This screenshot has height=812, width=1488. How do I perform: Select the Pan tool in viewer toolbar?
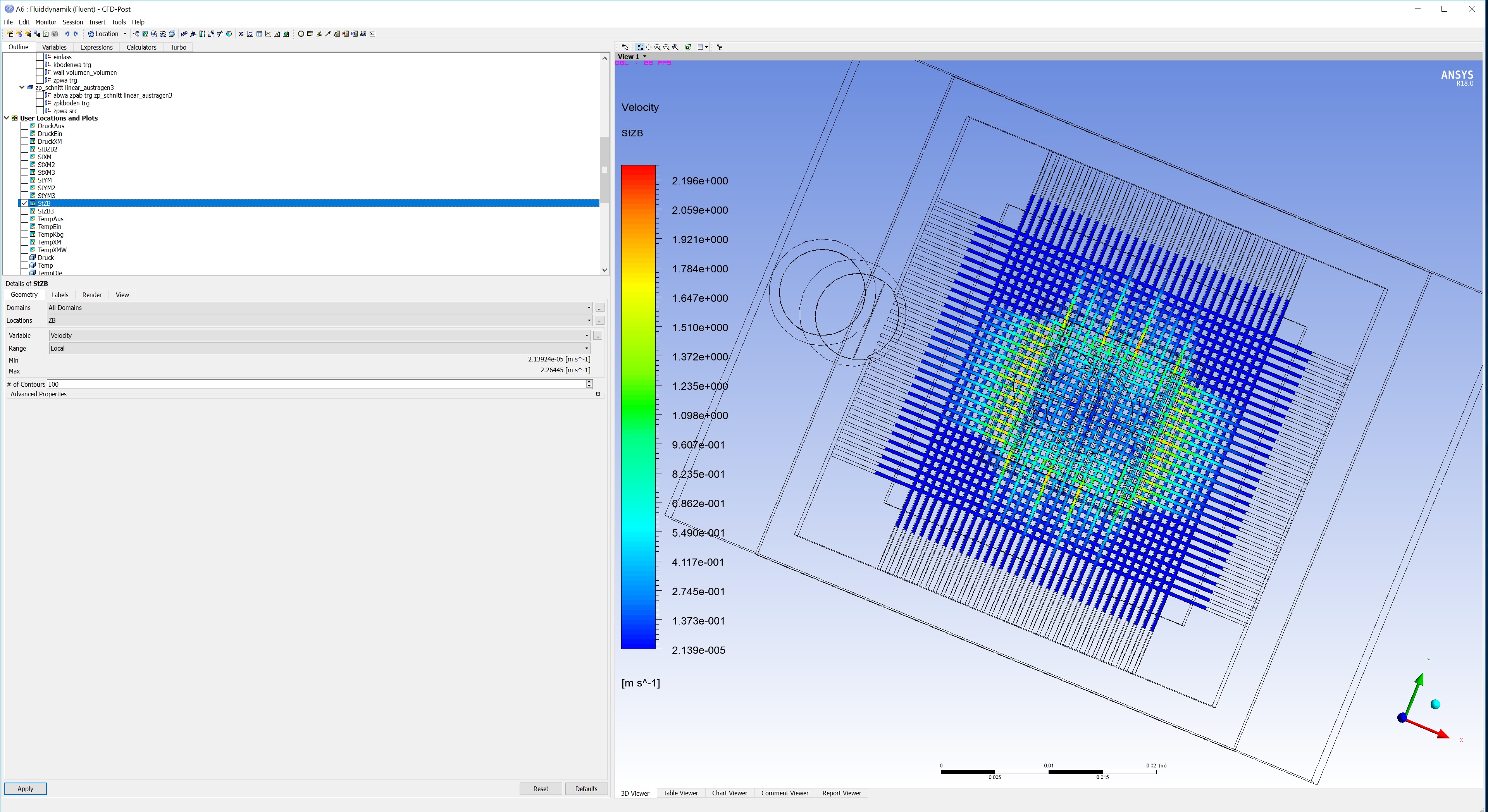(x=649, y=47)
